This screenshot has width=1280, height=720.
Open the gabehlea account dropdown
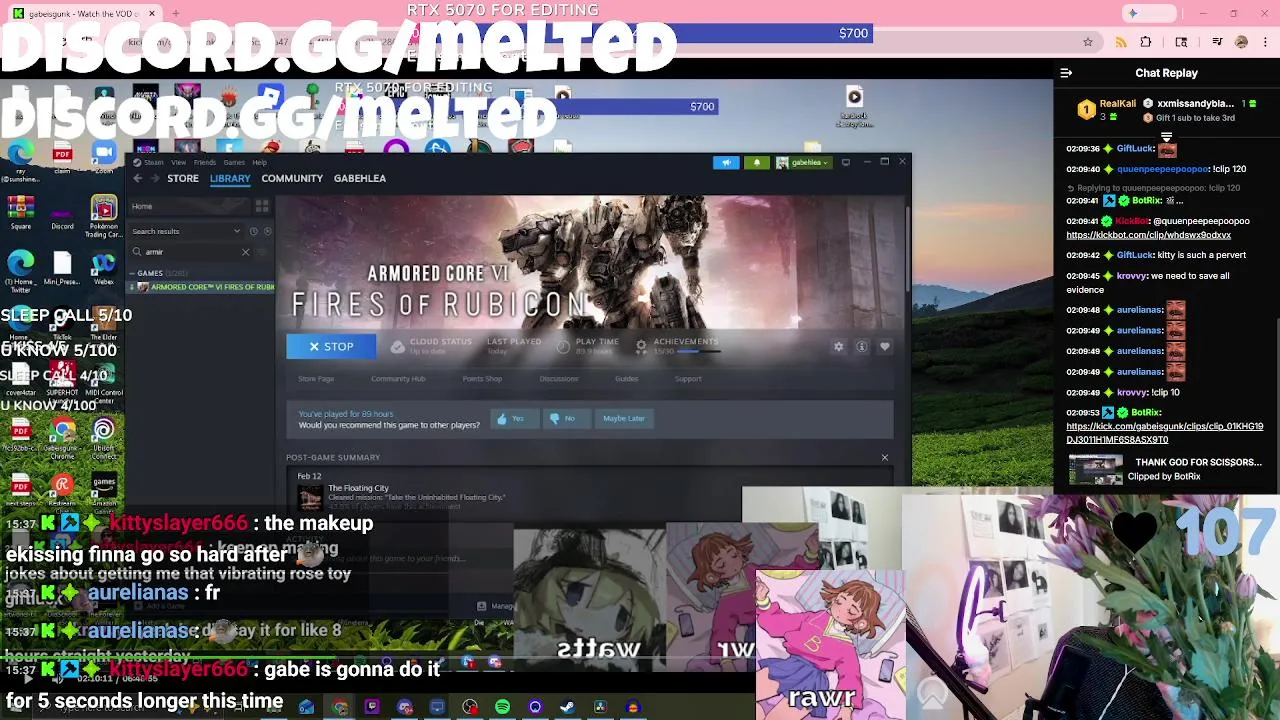point(804,162)
